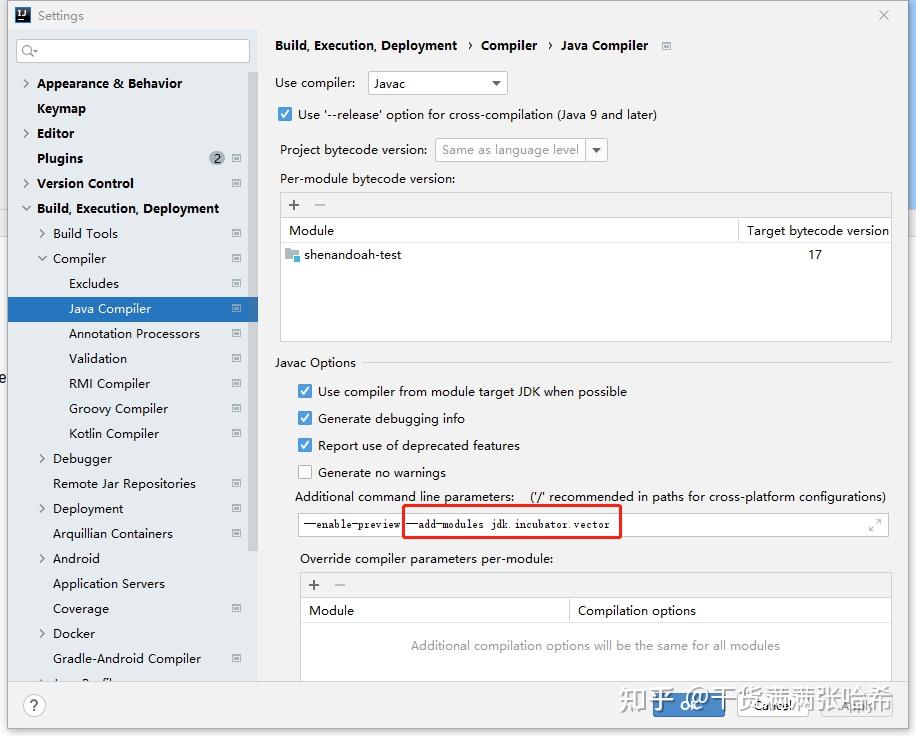Screen dimensions: 916x736
Task: Disable the '--release' cross-compilation option checkbox
Action: coord(285,115)
